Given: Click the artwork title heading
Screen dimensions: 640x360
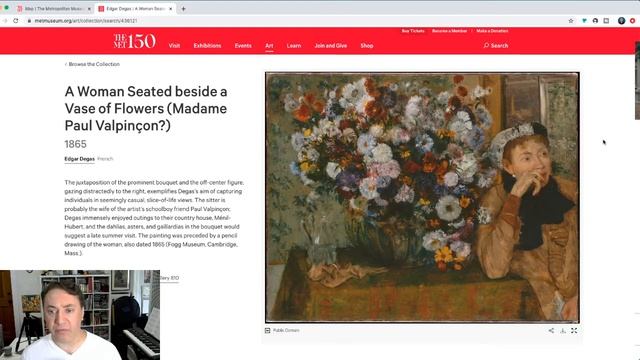Looking at the screenshot, I should [146, 108].
